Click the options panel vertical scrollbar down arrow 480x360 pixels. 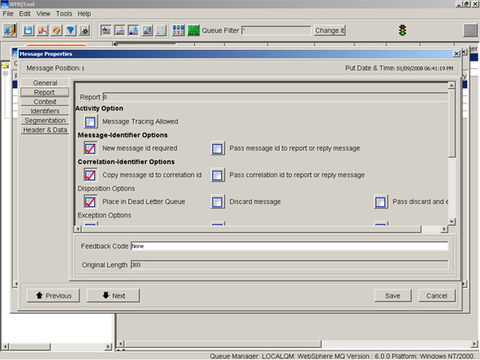(x=451, y=221)
